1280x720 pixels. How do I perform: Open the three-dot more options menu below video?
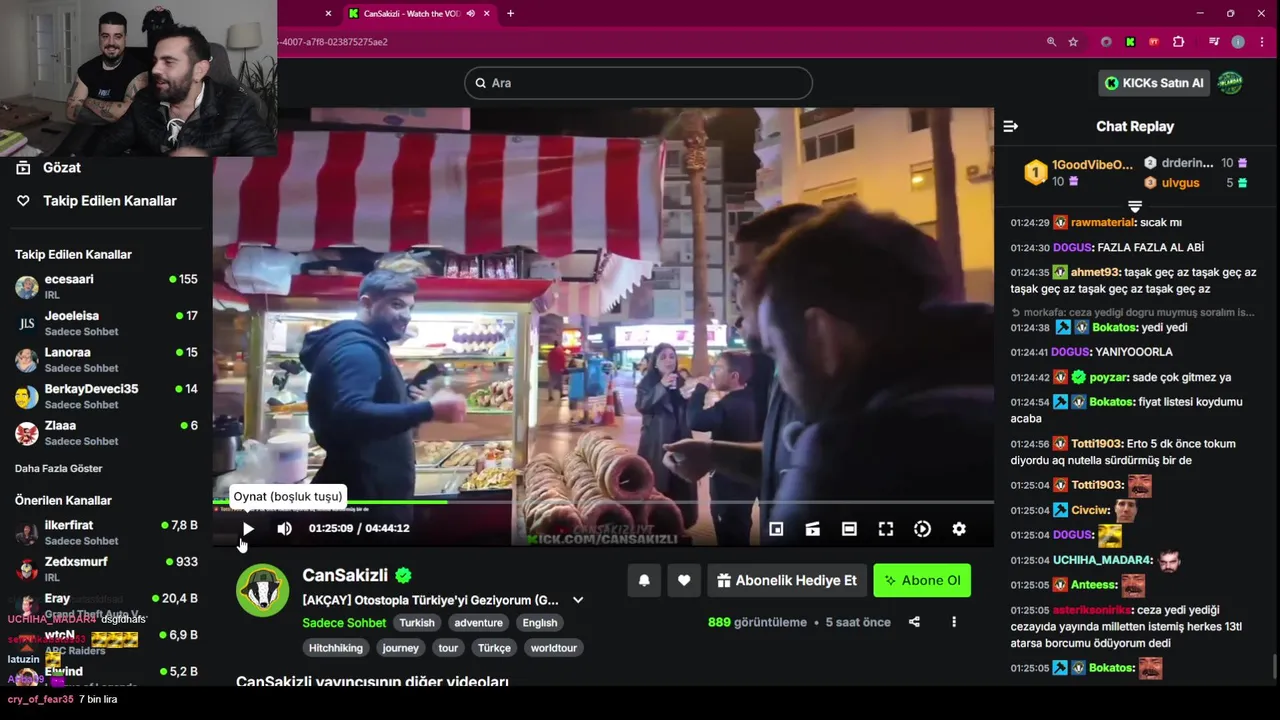954,622
